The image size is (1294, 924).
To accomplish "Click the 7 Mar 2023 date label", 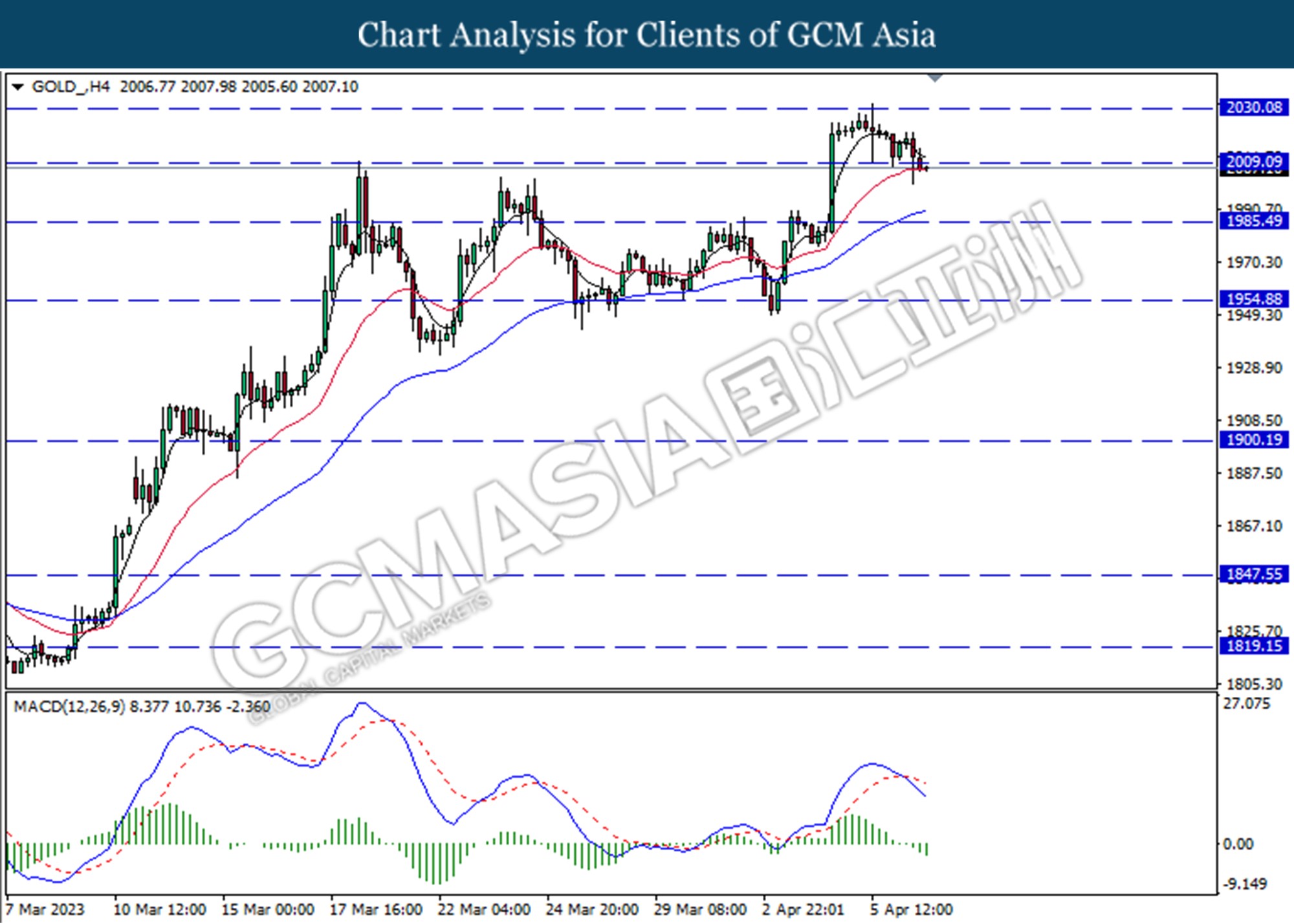I will (x=45, y=910).
